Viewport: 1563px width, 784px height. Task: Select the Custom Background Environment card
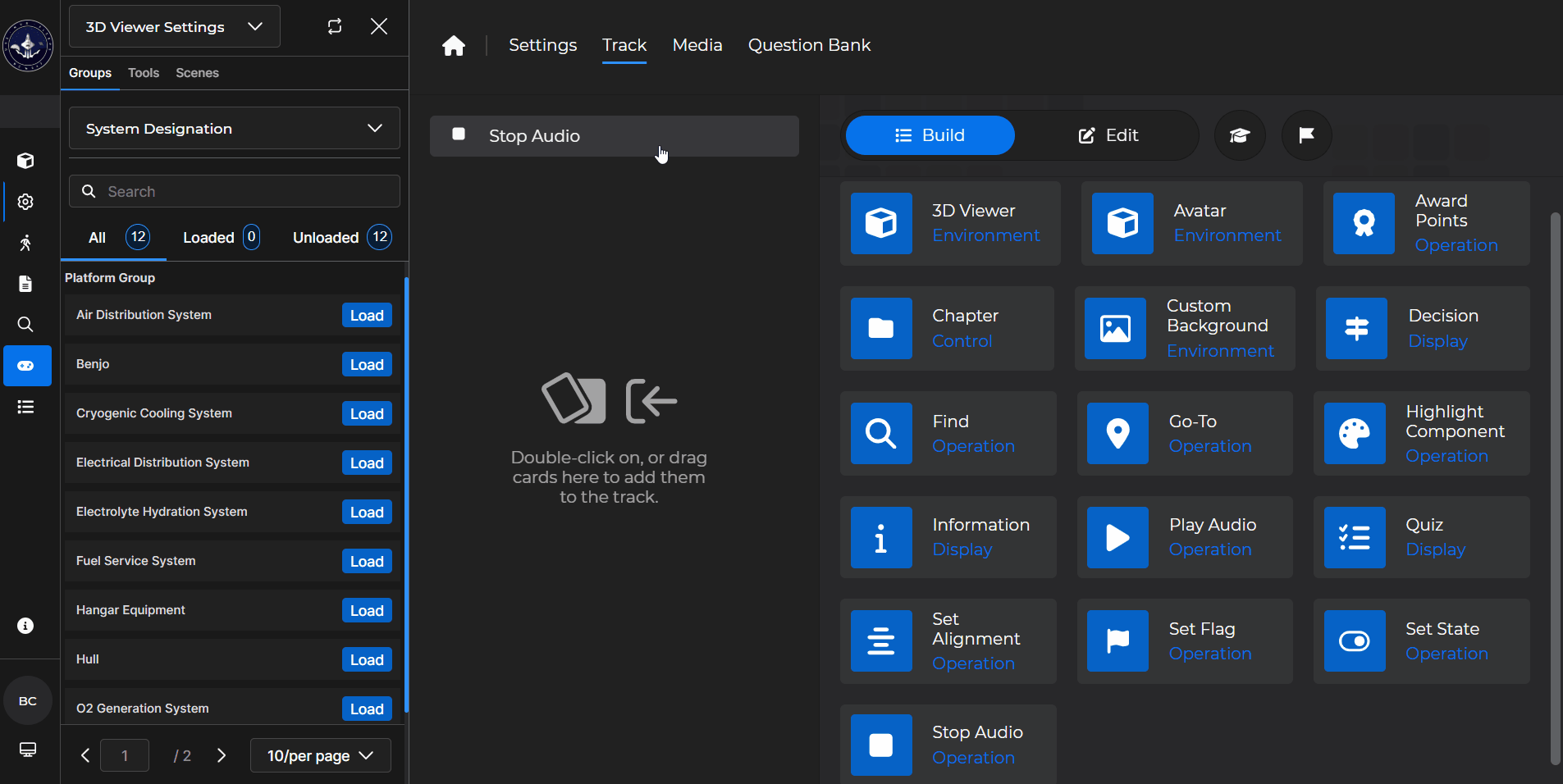(x=1185, y=328)
